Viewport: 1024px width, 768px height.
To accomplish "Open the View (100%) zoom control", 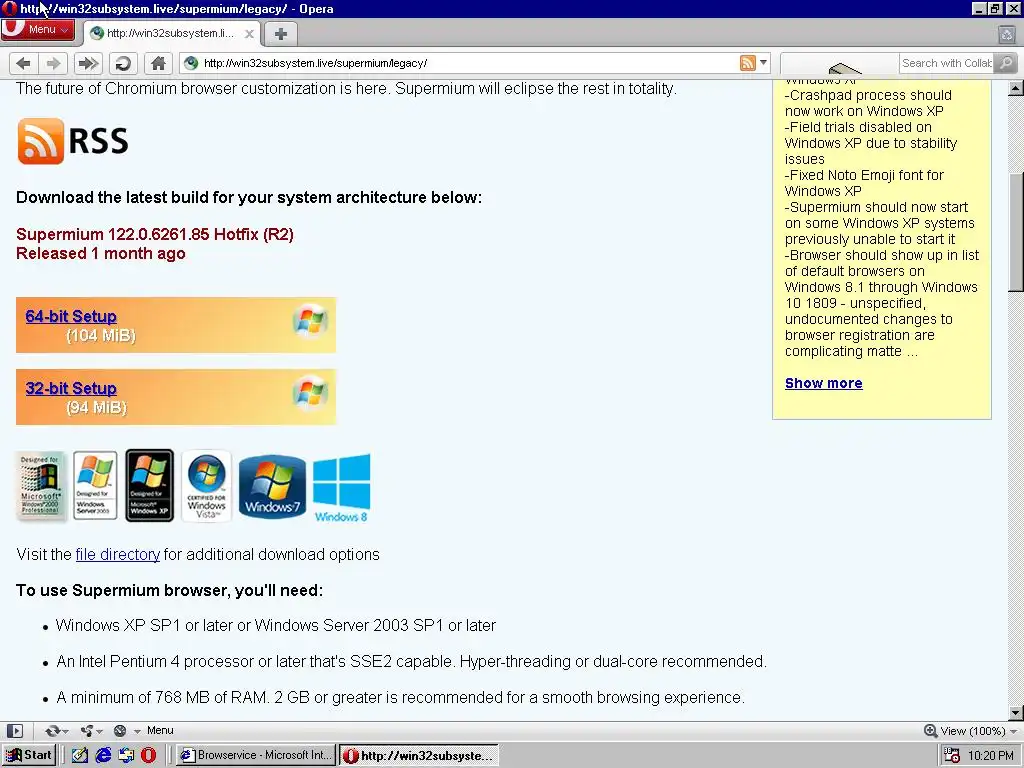I will click(x=971, y=731).
